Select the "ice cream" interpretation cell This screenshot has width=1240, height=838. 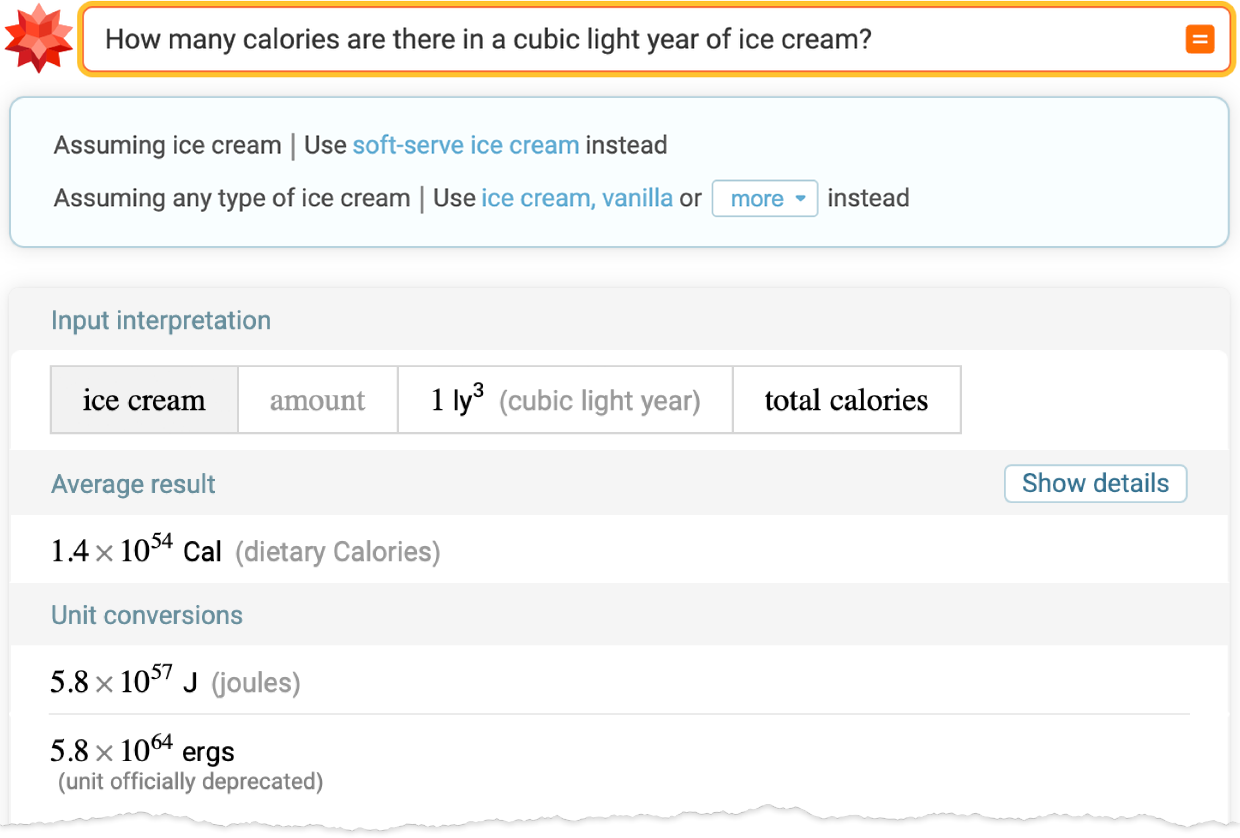(x=144, y=400)
